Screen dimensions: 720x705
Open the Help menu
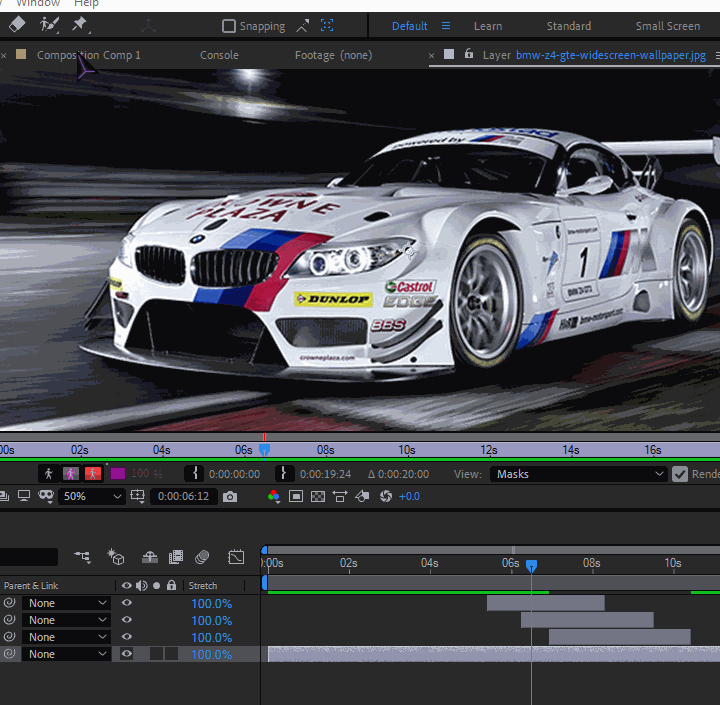[x=86, y=3]
